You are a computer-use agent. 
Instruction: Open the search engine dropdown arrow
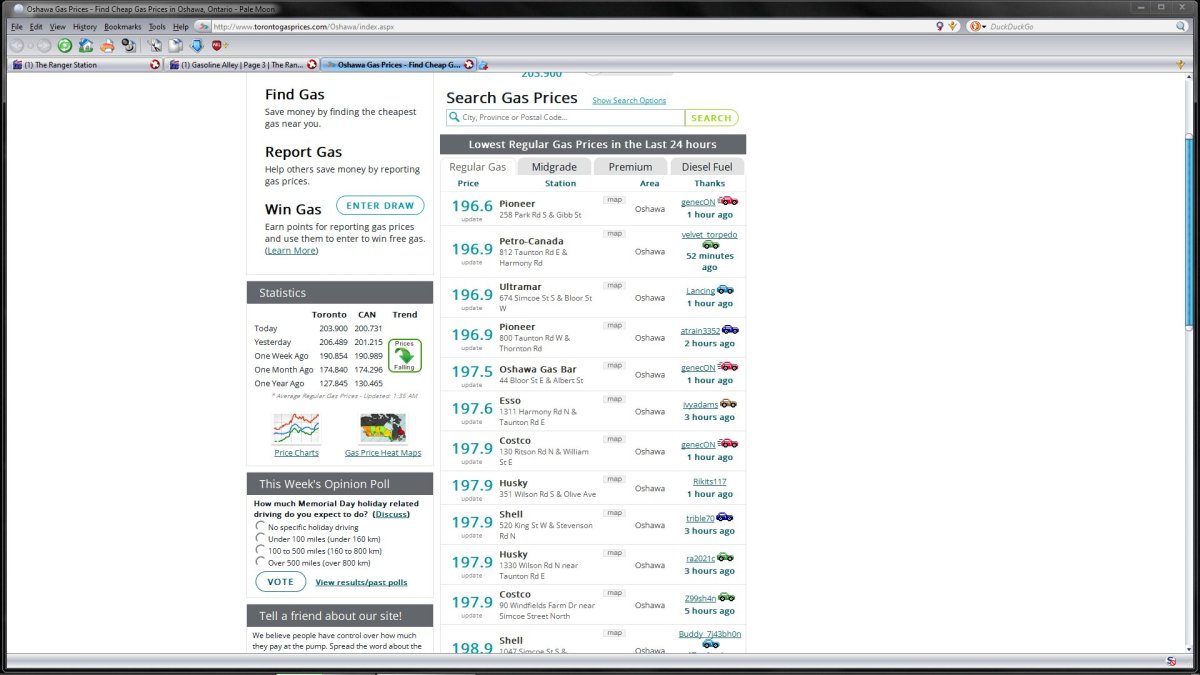coord(984,26)
